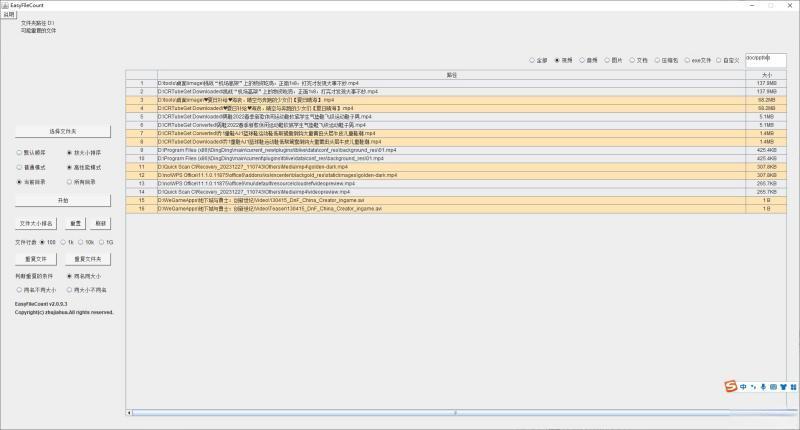This screenshot has width=800, height=430.
Task: Select the 自定义 file type filter
Action: point(728,60)
